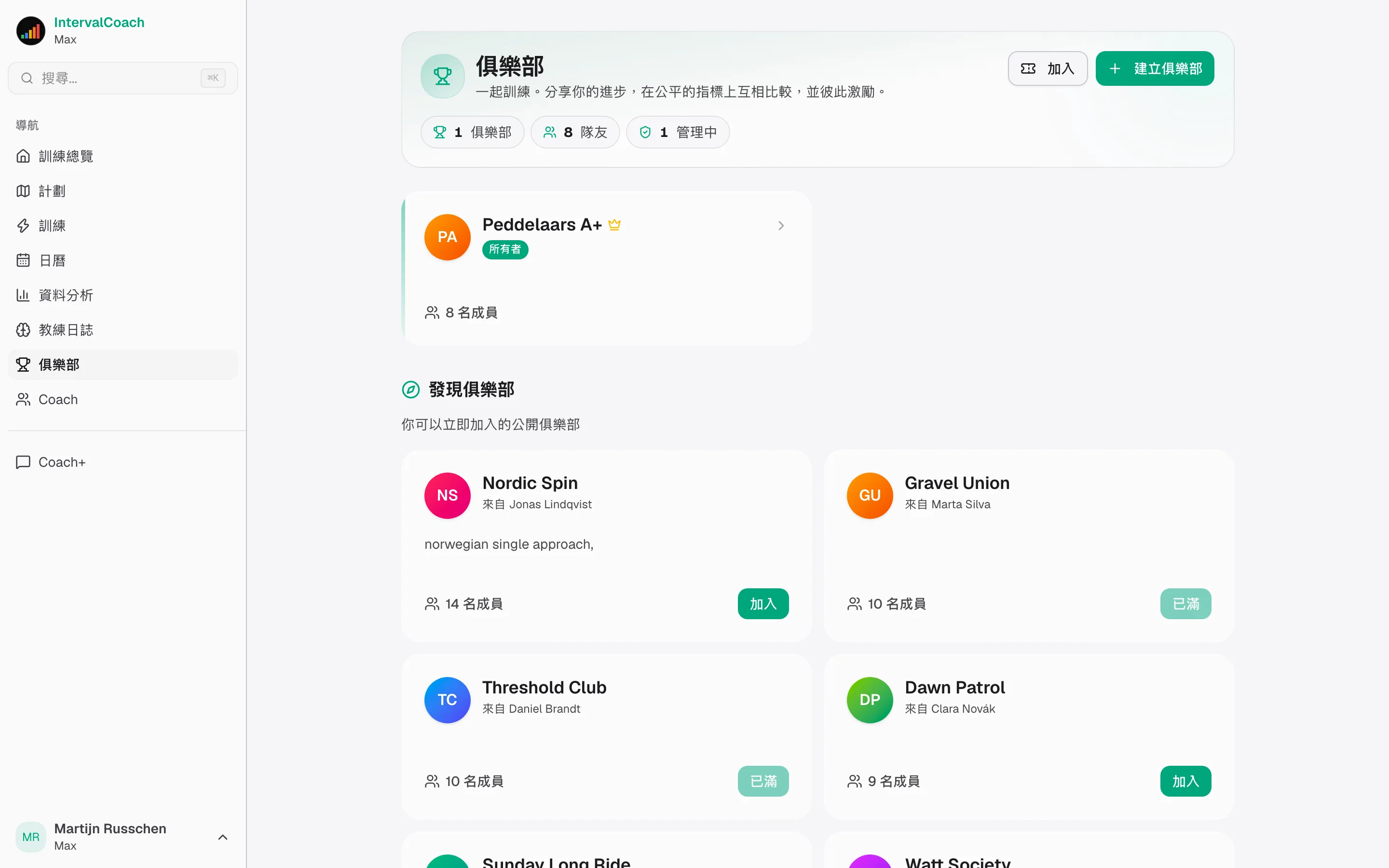Click the 8 名成員 member count
The height and width of the screenshot is (868, 1389).
coord(461,312)
